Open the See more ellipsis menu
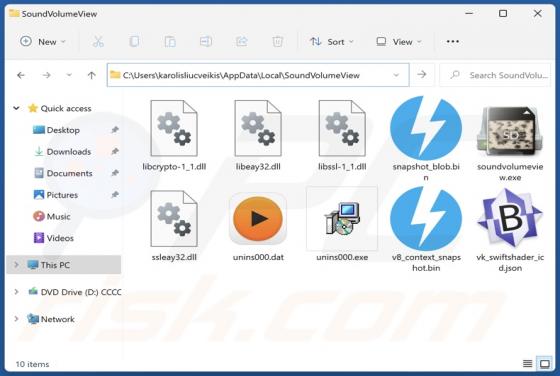 (x=452, y=41)
